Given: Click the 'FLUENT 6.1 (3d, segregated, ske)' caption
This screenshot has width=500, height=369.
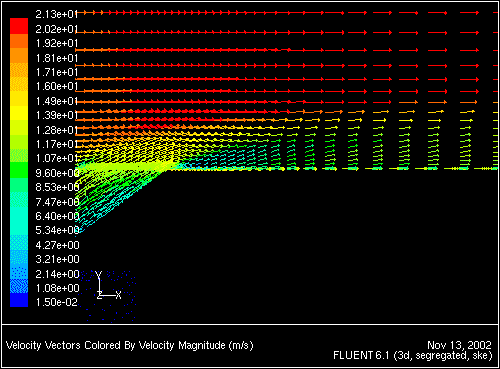Looking at the screenshot, I should click(x=413, y=356).
